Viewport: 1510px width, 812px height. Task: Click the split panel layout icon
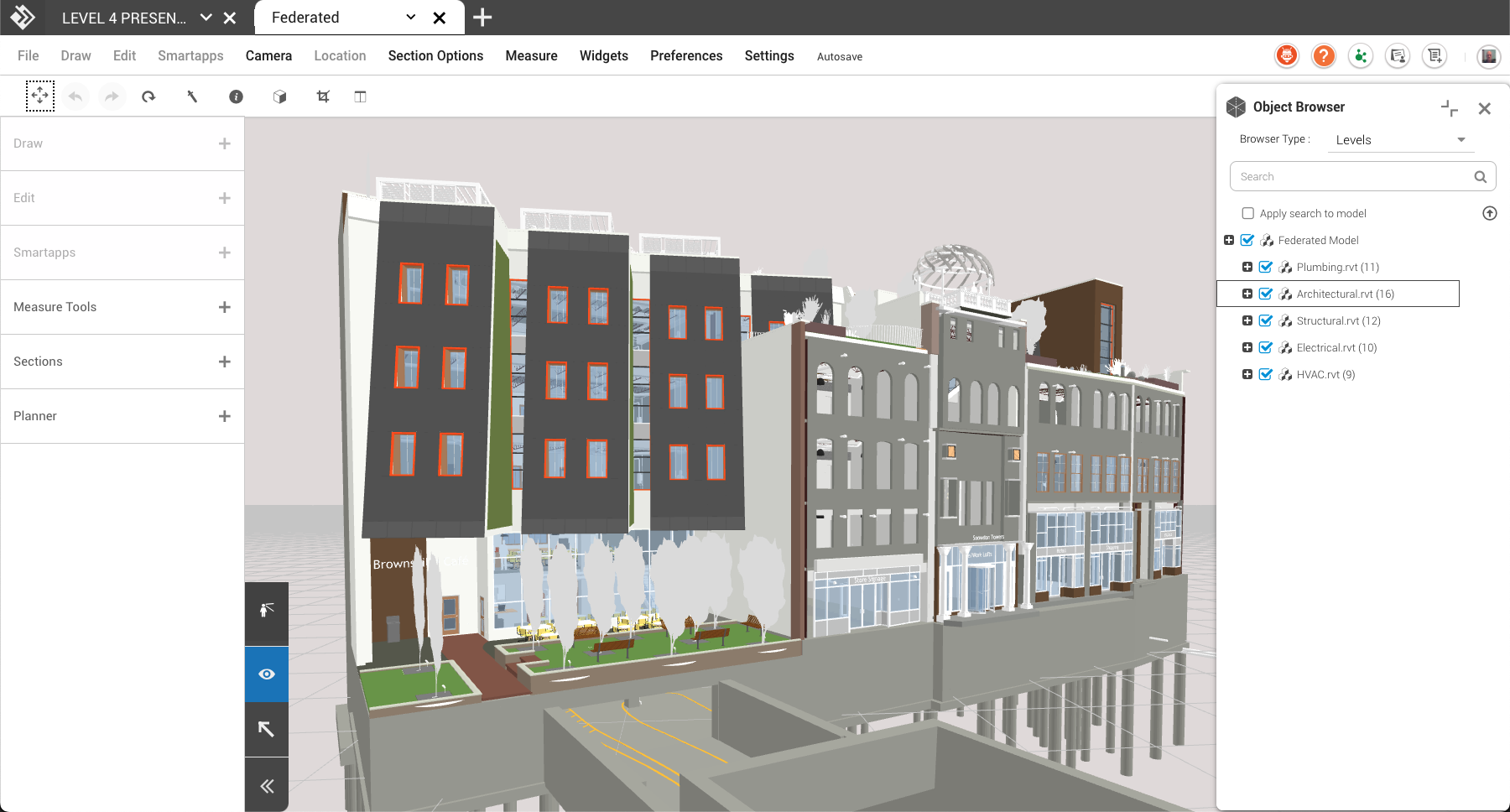pyautogui.click(x=360, y=96)
